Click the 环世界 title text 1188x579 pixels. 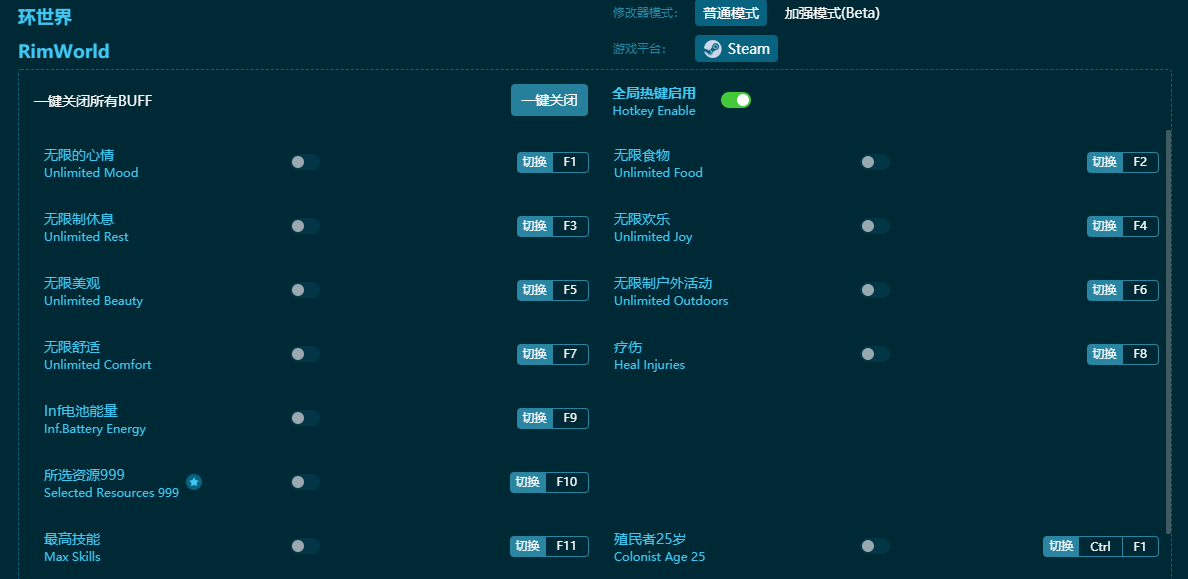45,17
